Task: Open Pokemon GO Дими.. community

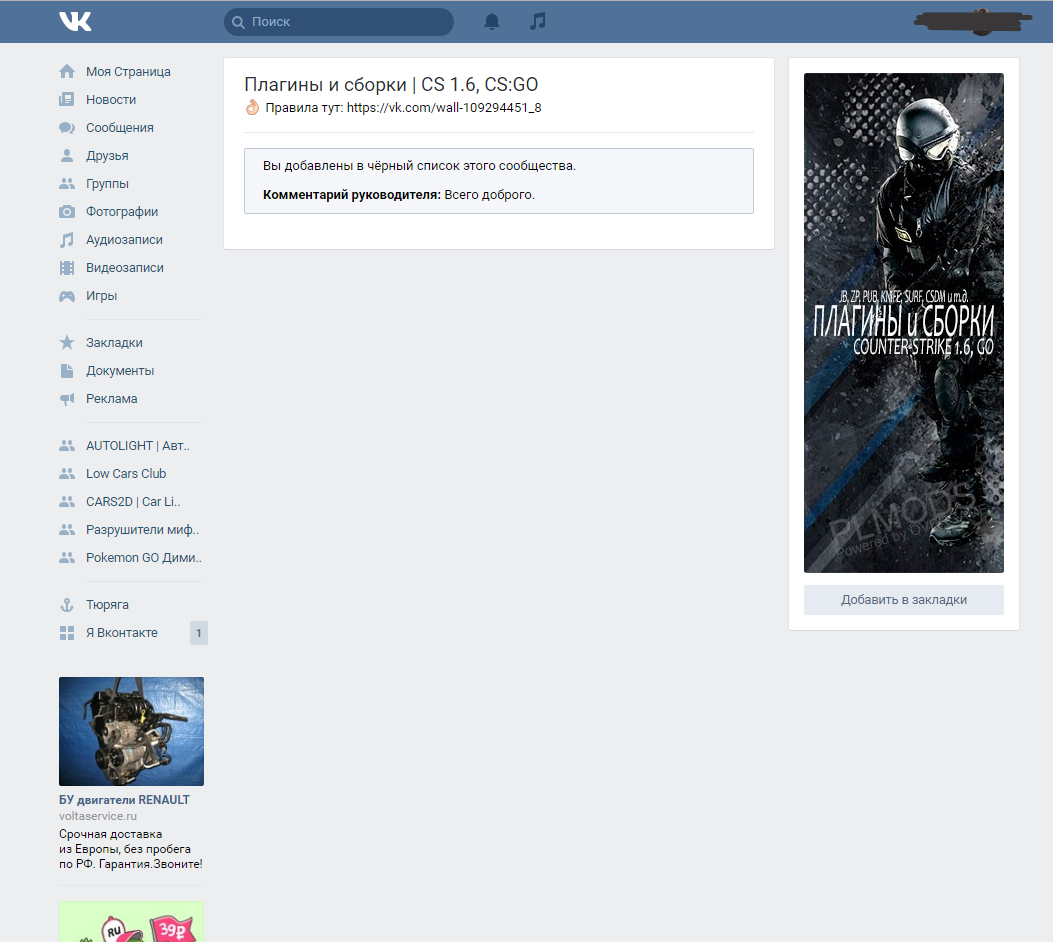Action: [x=144, y=557]
